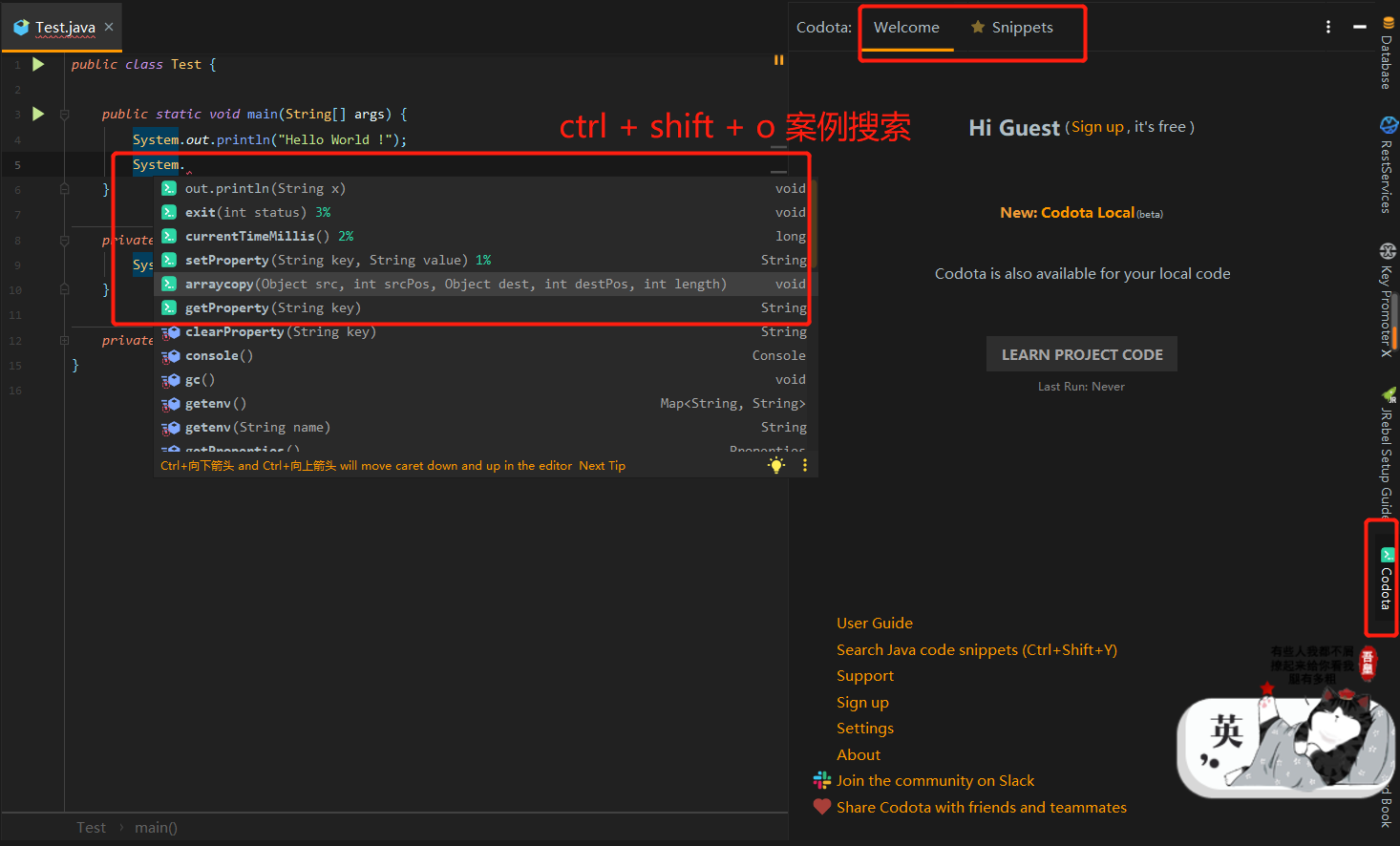Select currentTimeMillis() completion

coord(485,236)
